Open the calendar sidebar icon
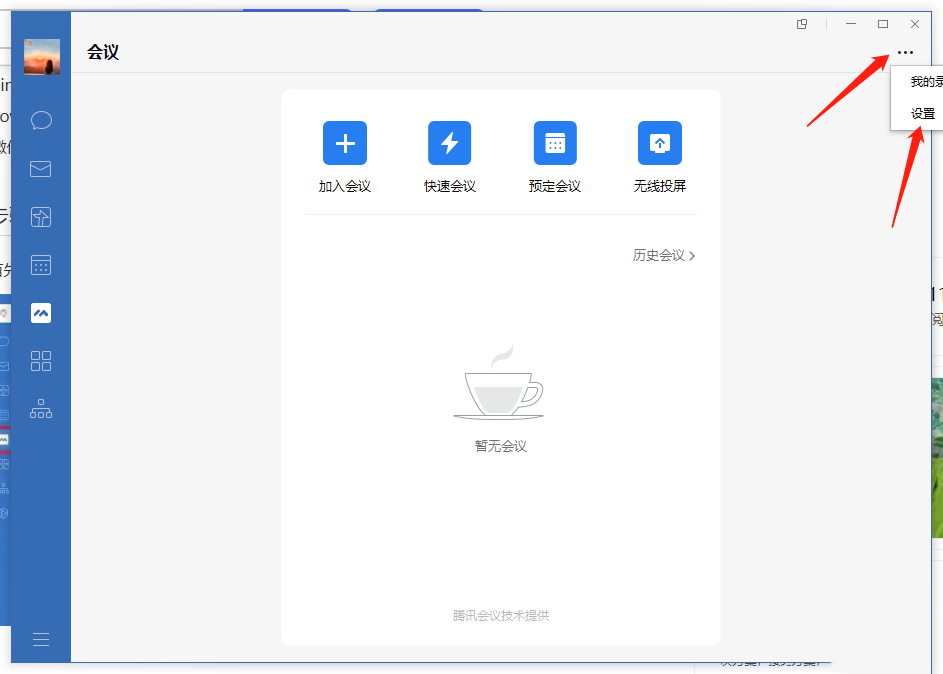Screen dimensions: 943x674 (40, 264)
